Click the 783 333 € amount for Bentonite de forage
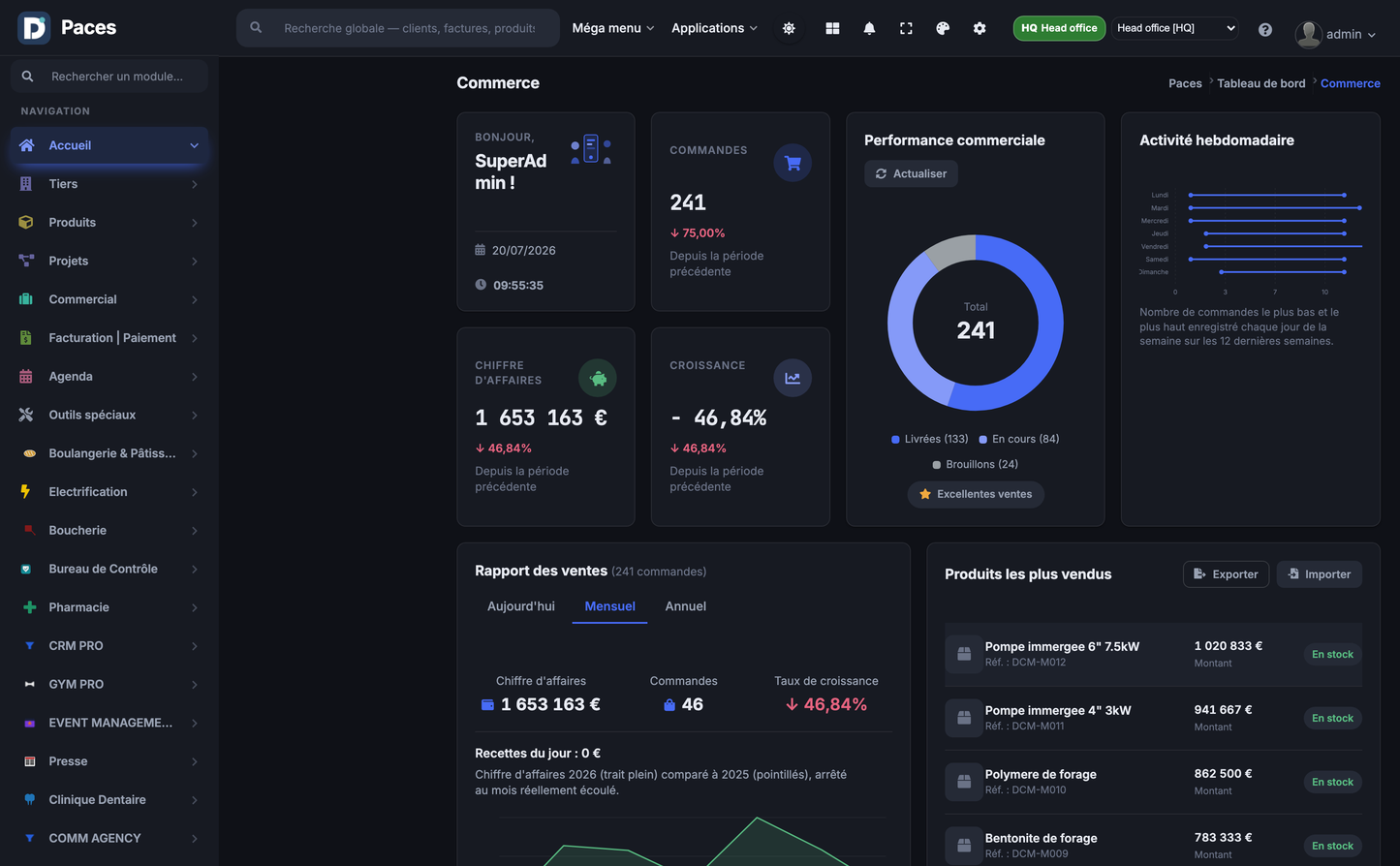The width and height of the screenshot is (1400, 866). point(1223,838)
